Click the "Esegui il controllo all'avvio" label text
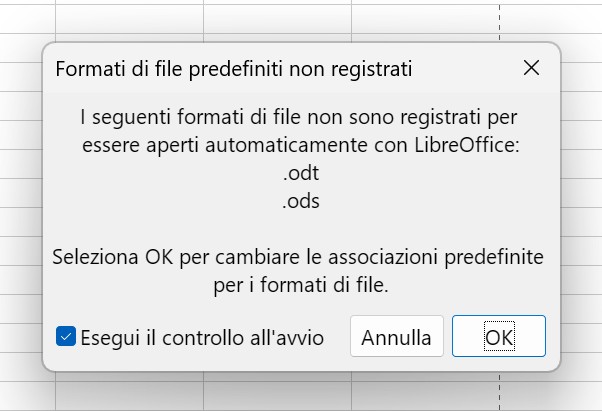 click(202, 338)
